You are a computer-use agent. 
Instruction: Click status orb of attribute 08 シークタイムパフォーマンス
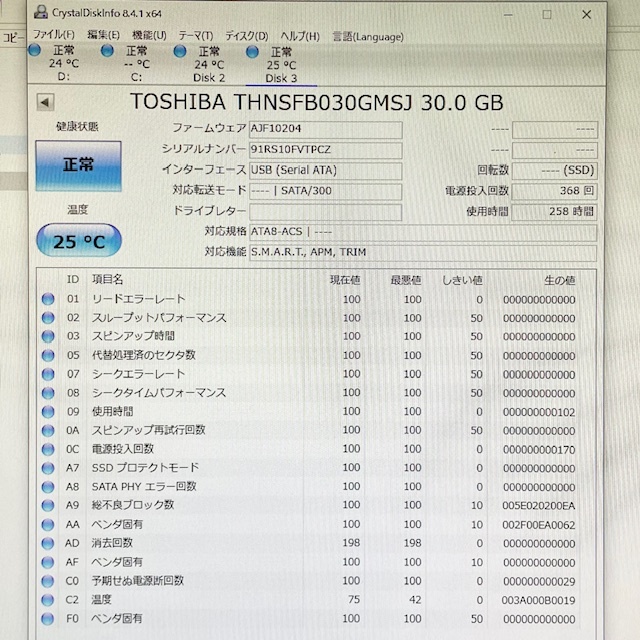48,393
